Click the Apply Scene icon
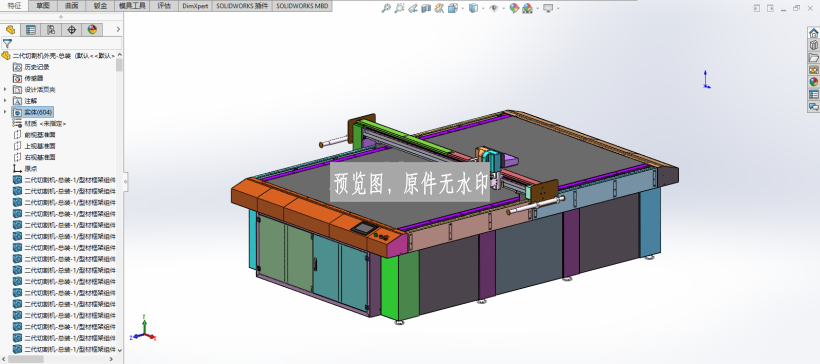This screenshot has height=364, width=820. tap(527, 8)
